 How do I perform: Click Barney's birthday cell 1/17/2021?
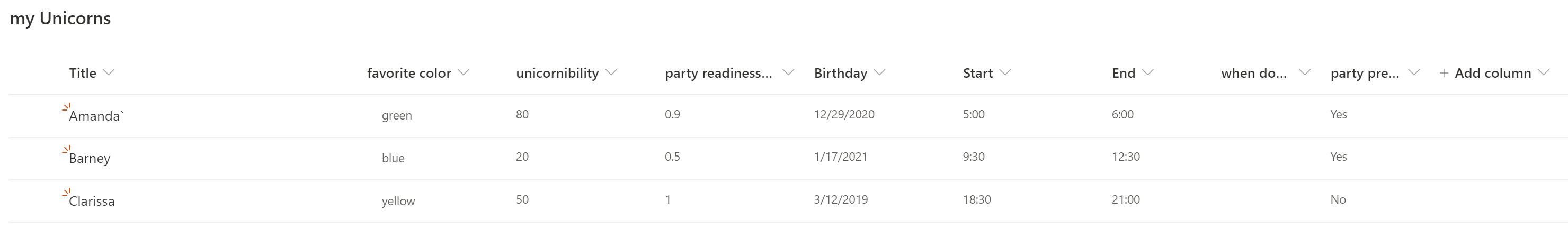[841, 157]
